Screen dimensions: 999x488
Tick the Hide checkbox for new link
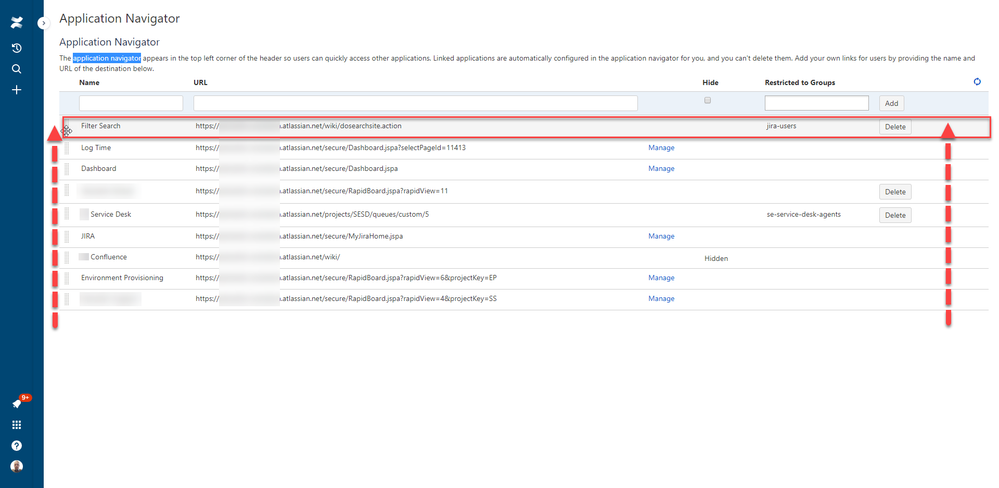click(707, 101)
